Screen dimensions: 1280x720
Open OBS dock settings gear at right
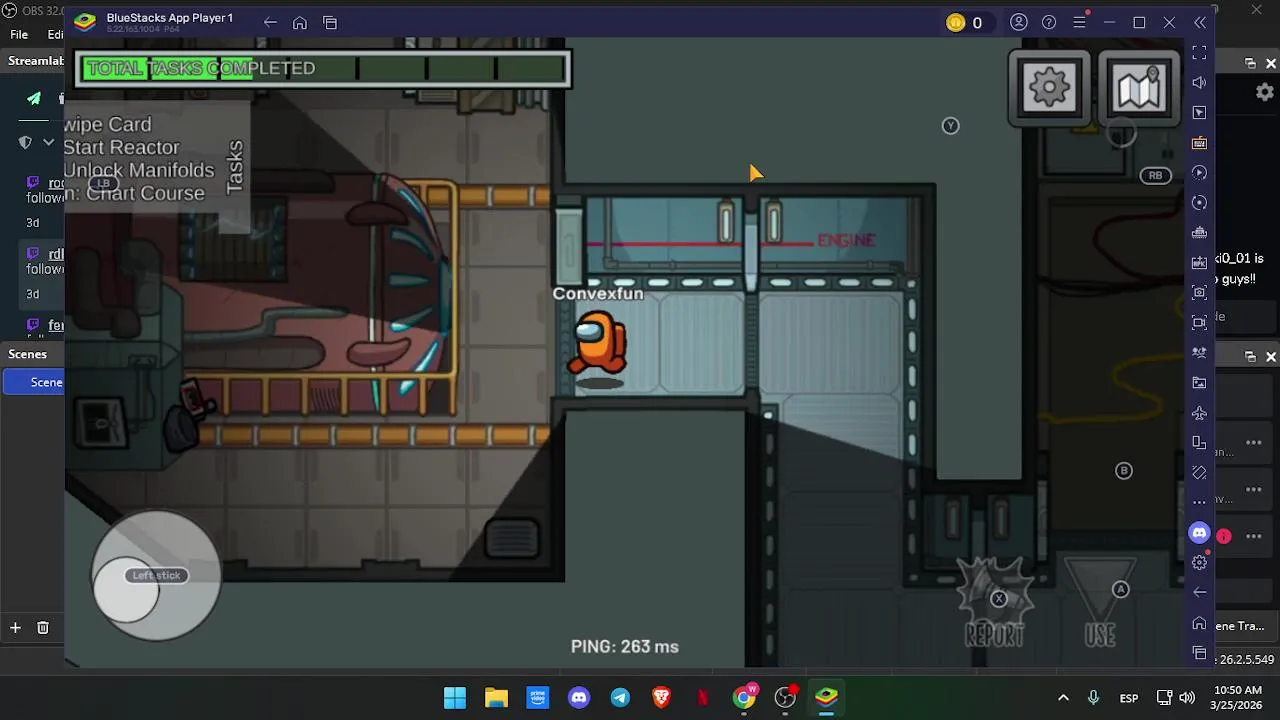(x=1265, y=92)
